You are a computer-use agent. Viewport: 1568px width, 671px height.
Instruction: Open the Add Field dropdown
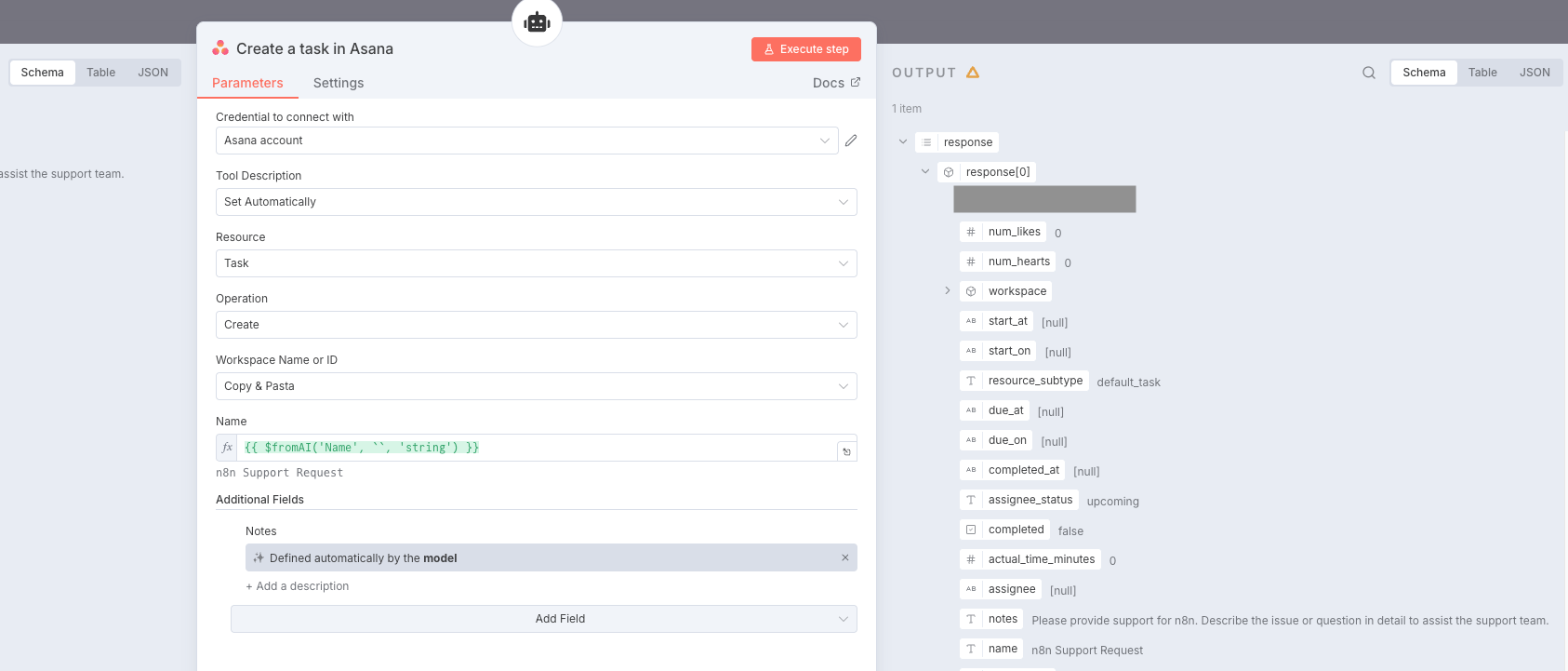tap(544, 619)
